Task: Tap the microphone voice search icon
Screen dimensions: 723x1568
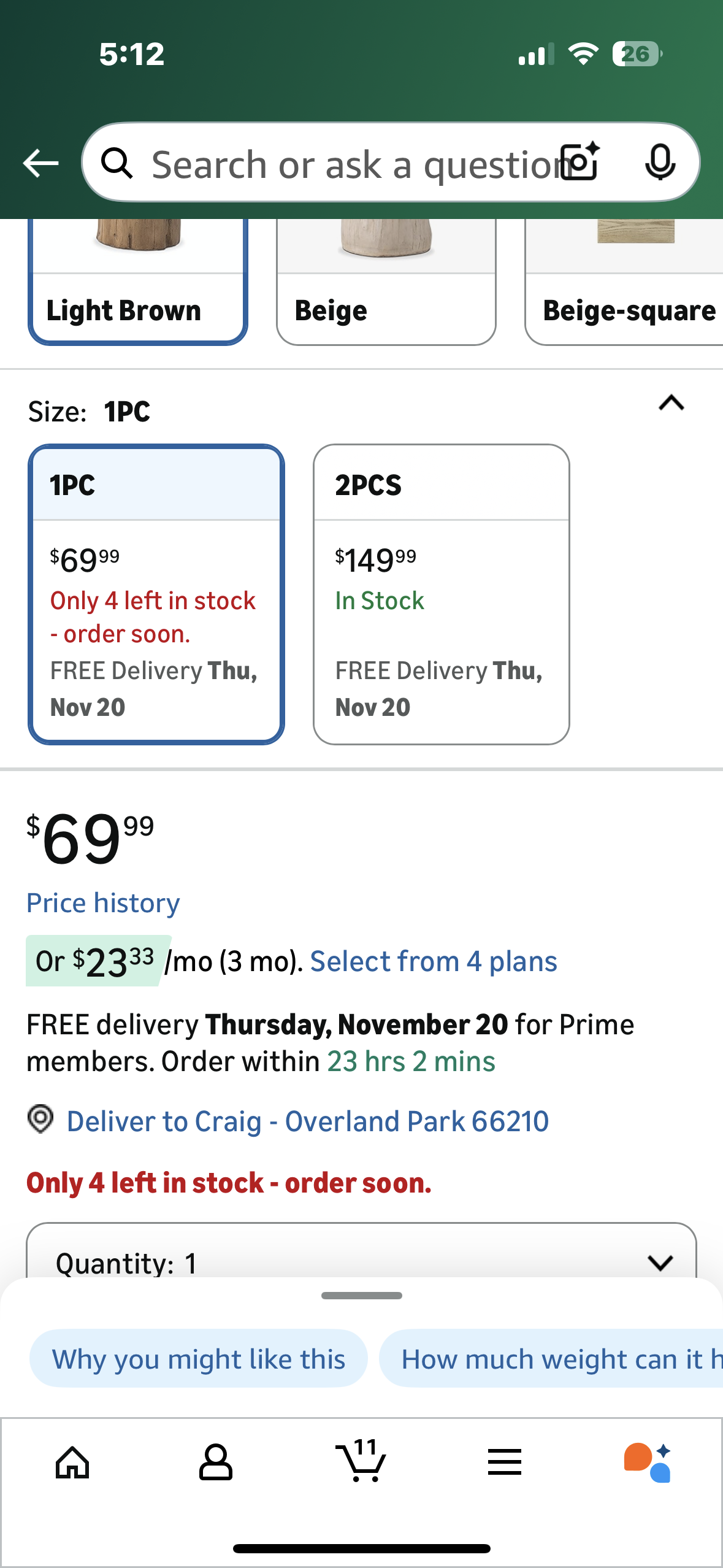Action: [x=660, y=163]
